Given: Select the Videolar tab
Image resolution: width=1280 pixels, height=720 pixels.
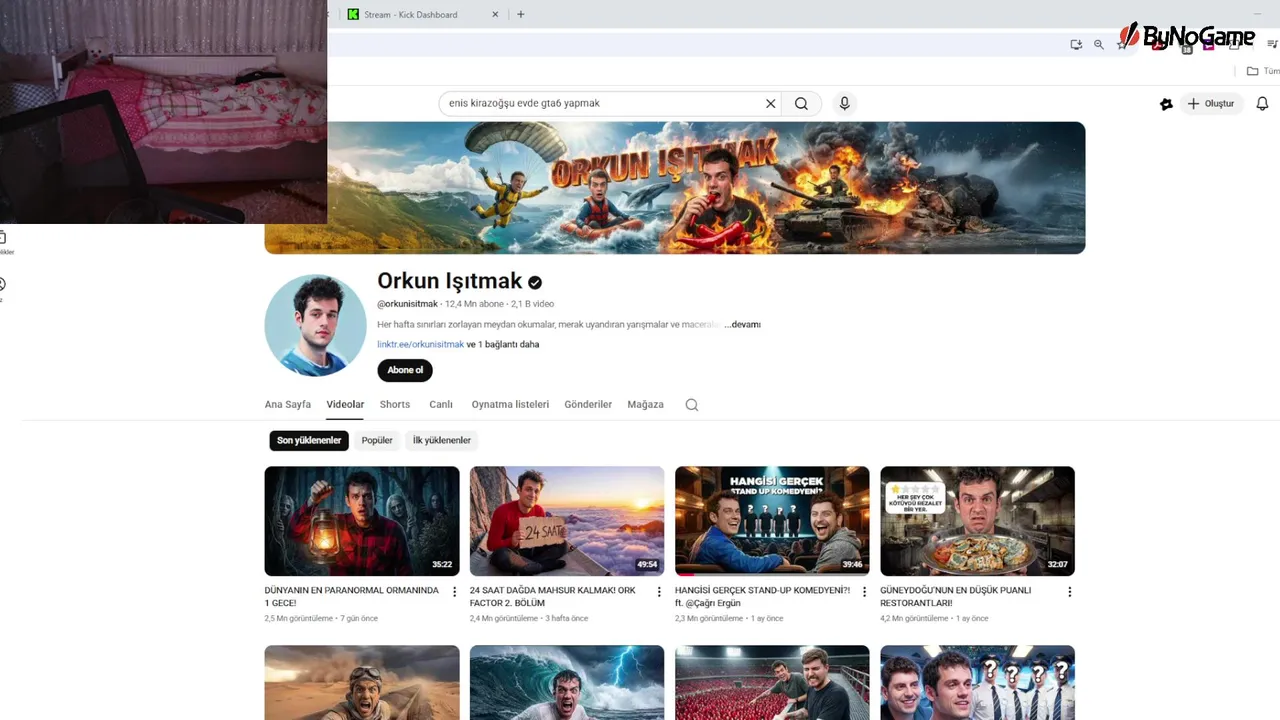Looking at the screenshot, I should tap(345, 404).
